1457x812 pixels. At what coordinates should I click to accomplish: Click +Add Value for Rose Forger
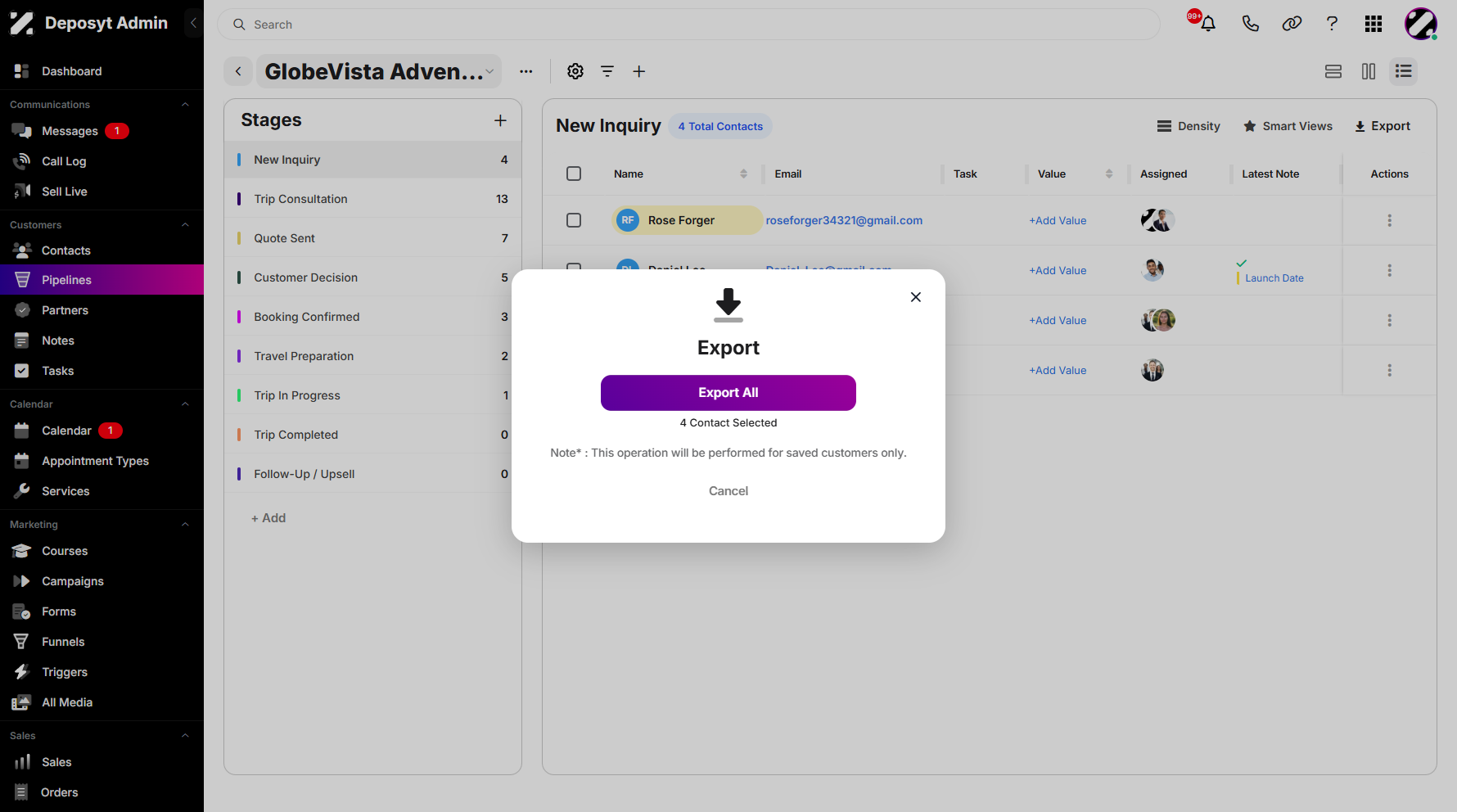pyautogui.click(x=1058, y=220)
